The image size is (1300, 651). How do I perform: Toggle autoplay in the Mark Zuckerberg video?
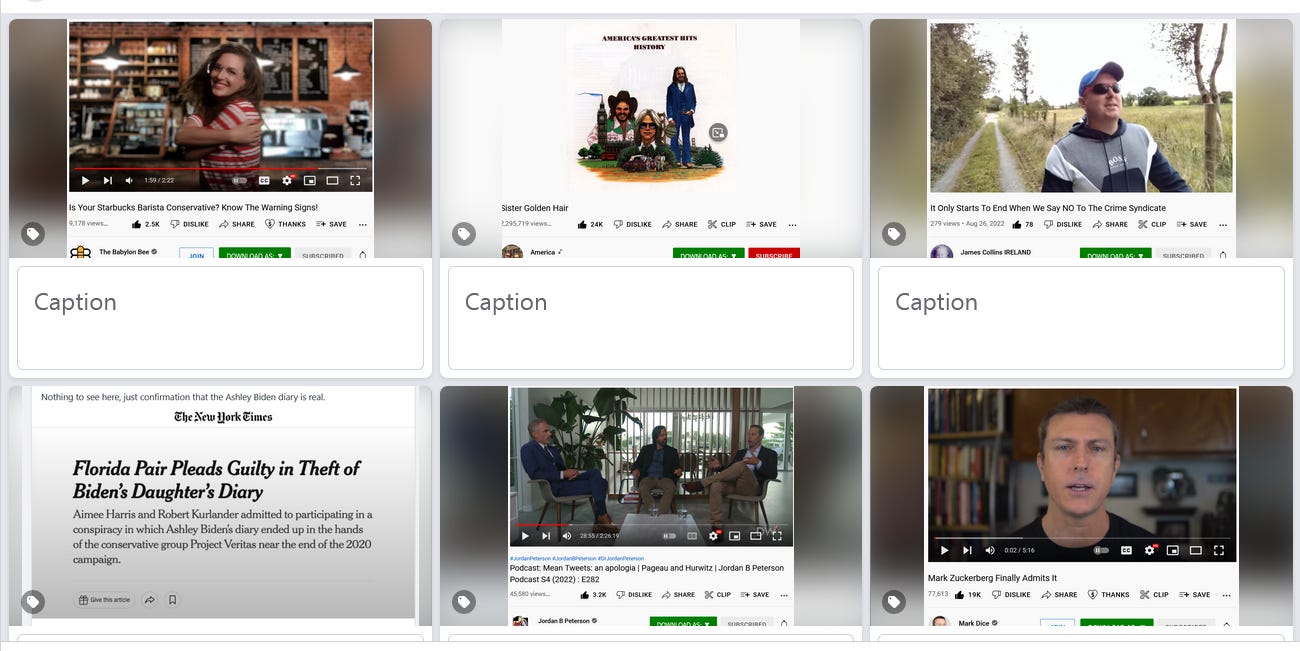[1101, 550]
